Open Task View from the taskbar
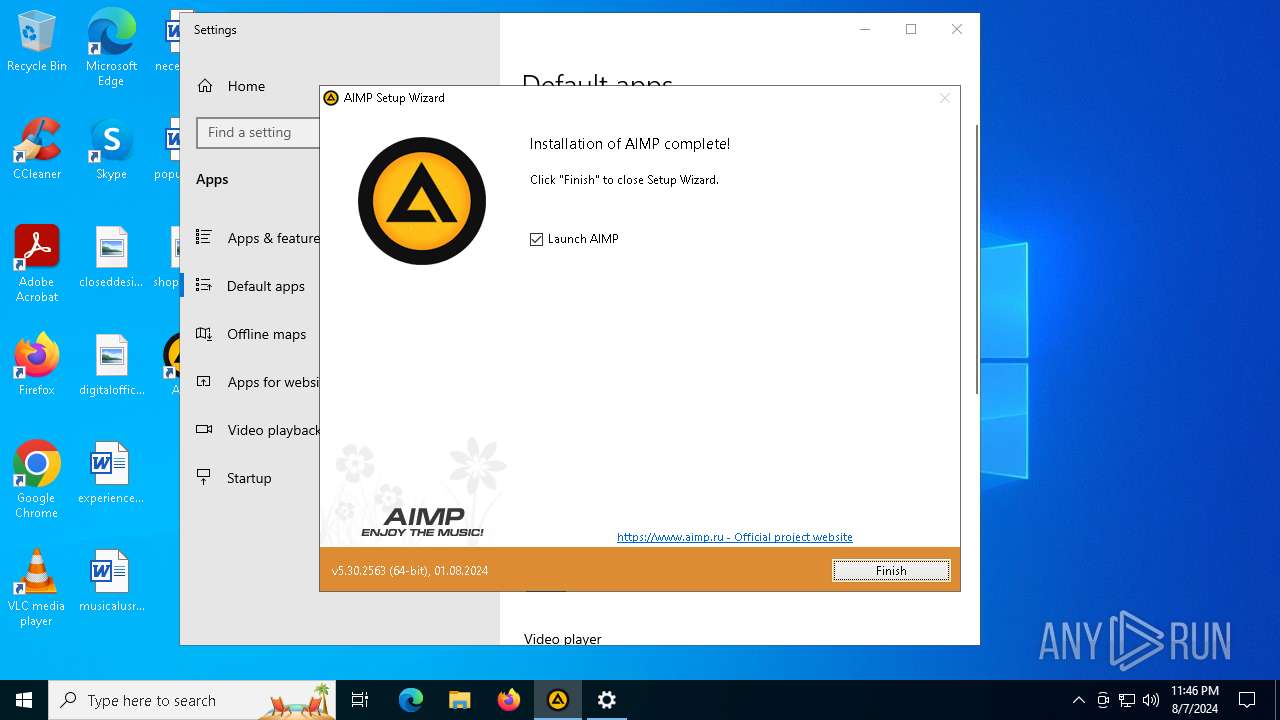This screenshot has height=720, width=1280. (360, 700)
